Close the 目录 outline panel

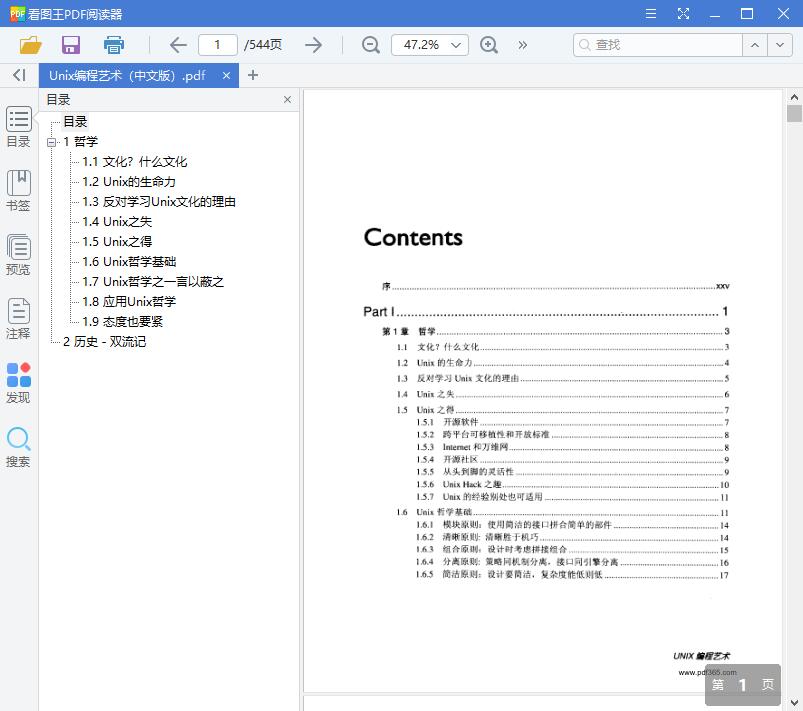287,99
